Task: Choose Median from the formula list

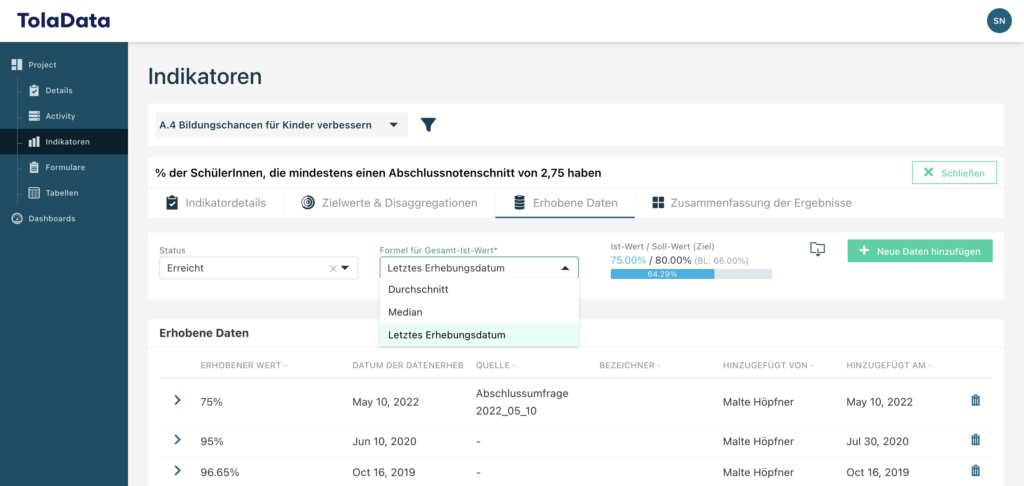Action: [x=479, y=312]
